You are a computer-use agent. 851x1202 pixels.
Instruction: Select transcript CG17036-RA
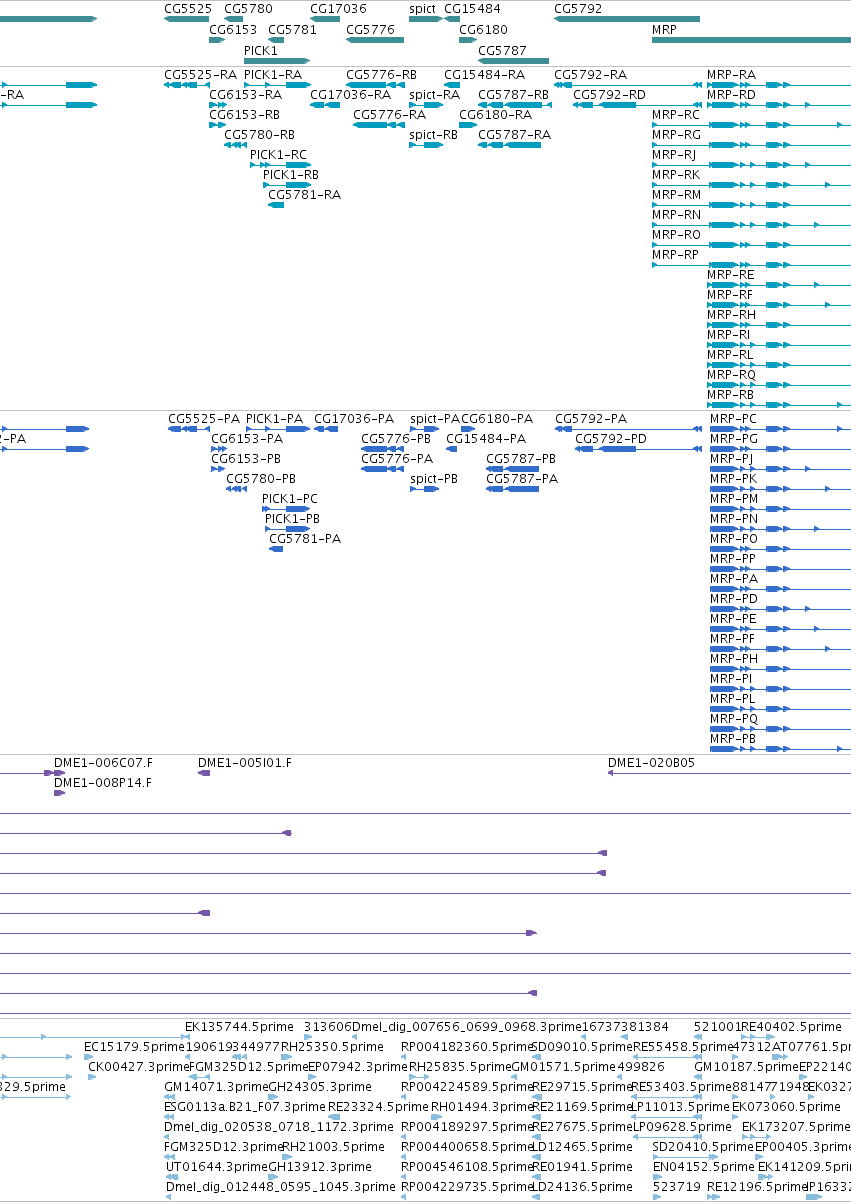click(x=350, y=95)
